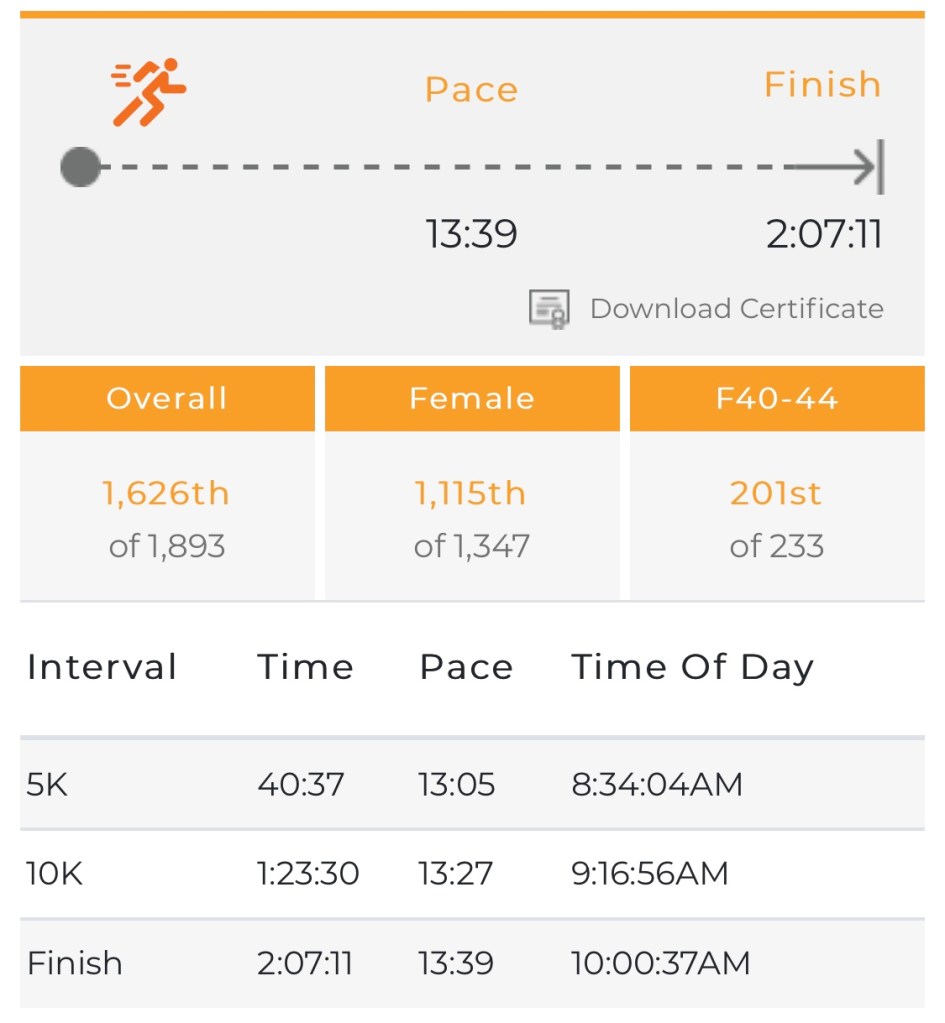Select the F40-44 age group tab
Screen dimensions: 945x1023
tap(777, 398)
